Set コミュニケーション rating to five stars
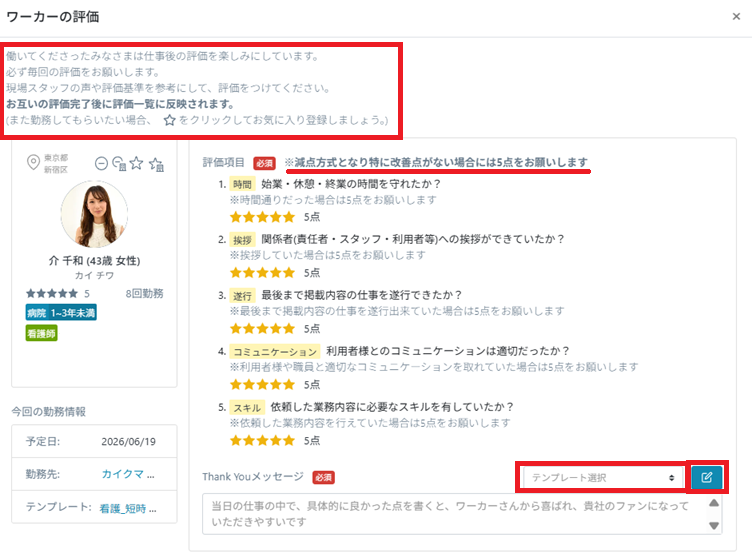This screenshot has width=752, height=558. 289,384
